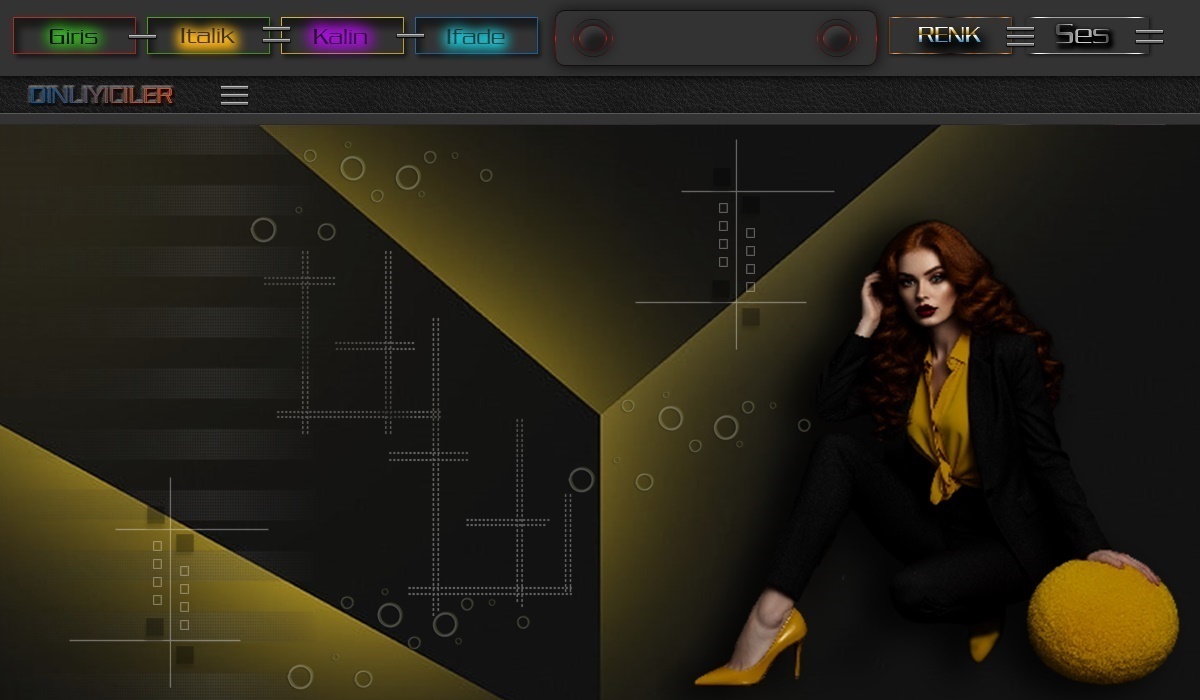This screenshot has width=1200, height=700.
Task: Click the right round knob
Action: (x=837, y=39)
